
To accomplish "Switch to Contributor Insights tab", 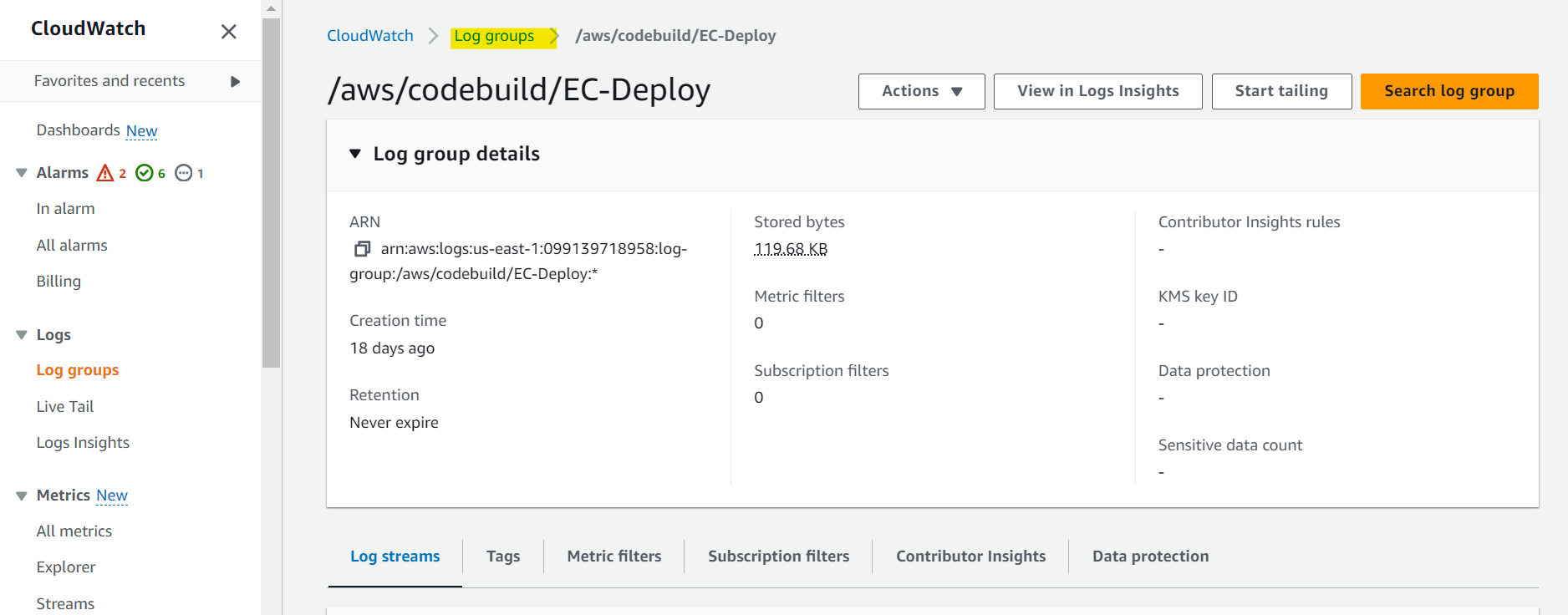I will 971,557.
